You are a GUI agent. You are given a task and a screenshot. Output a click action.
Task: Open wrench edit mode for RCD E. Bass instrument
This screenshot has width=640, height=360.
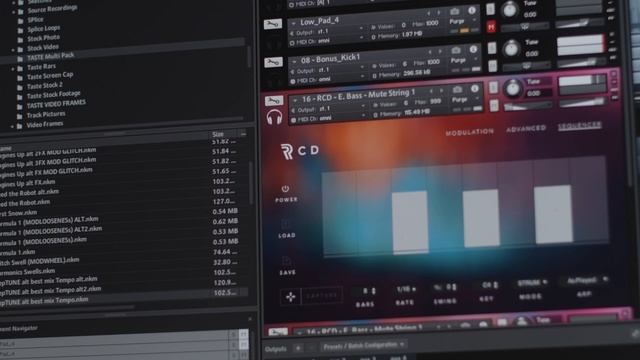click(273, 101)
